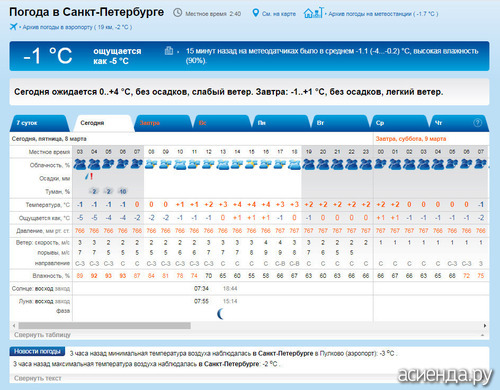Viewport: 500px width, 390px height.
Task: Click the horizontal scrollbar thumb
Action: [105, 325]
